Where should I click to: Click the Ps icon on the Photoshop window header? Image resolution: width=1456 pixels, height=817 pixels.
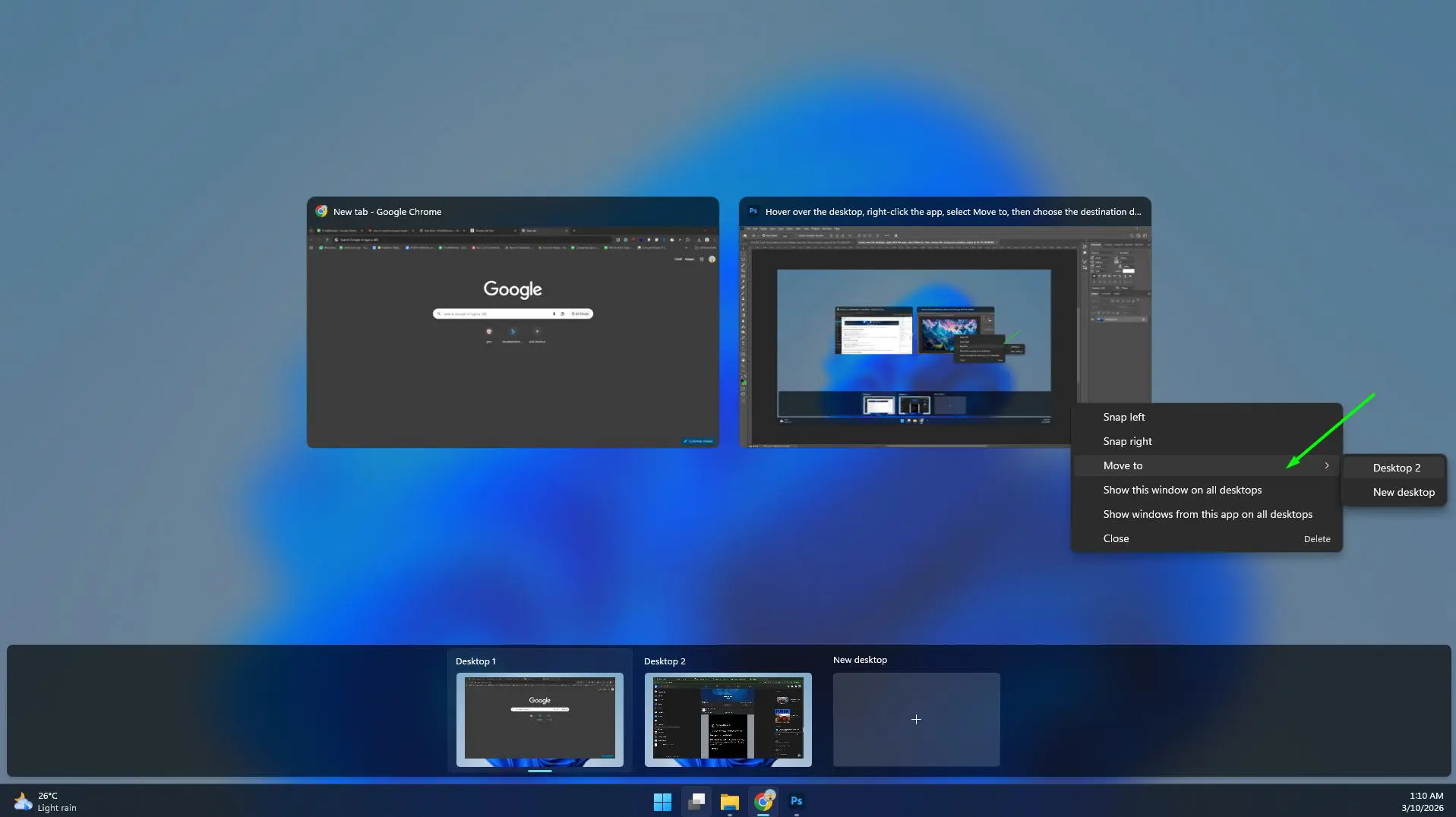click(753, 212)
